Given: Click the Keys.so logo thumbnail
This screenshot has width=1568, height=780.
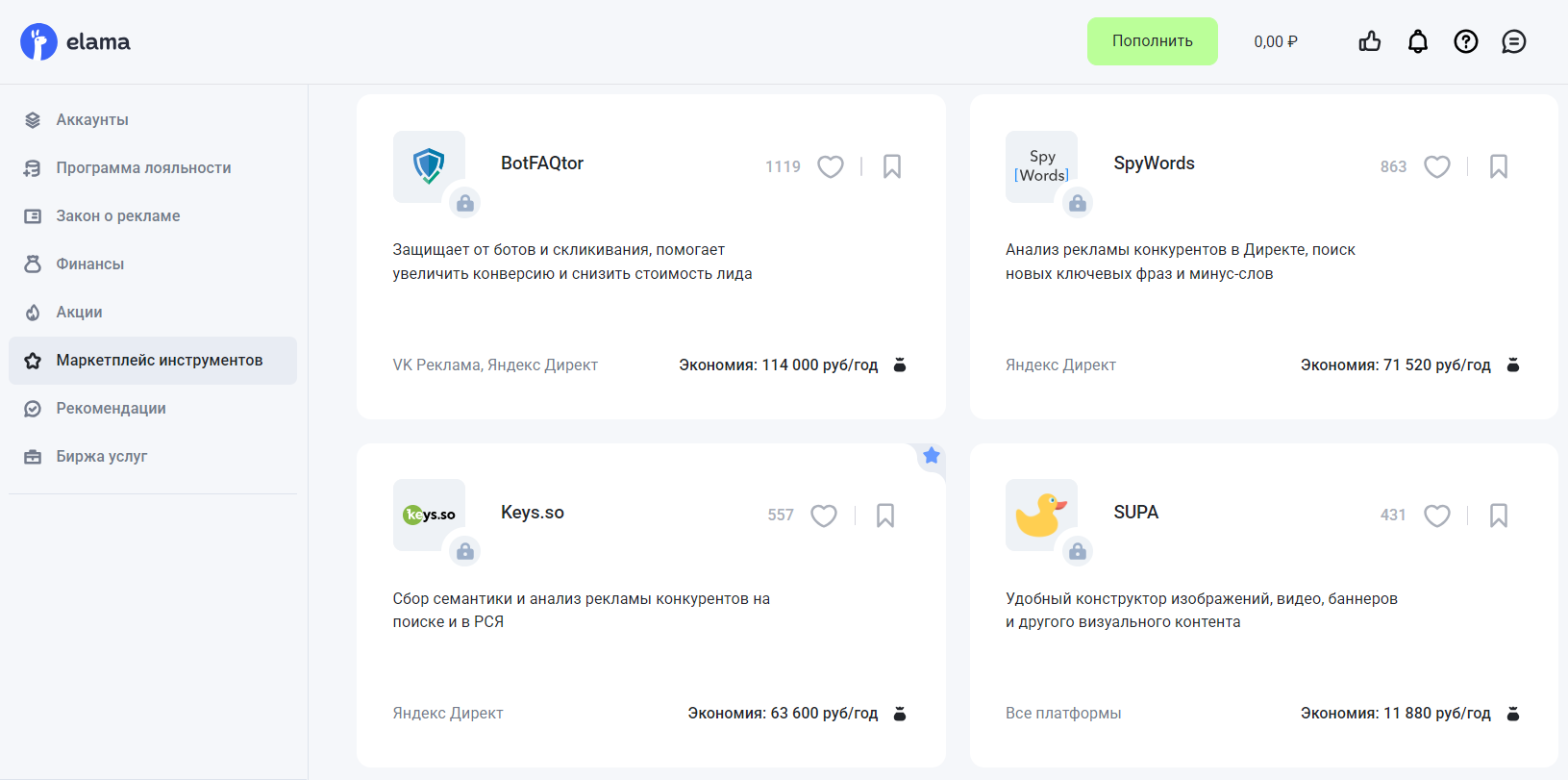Looking at the screenshot, I should (x=429, y=515).
